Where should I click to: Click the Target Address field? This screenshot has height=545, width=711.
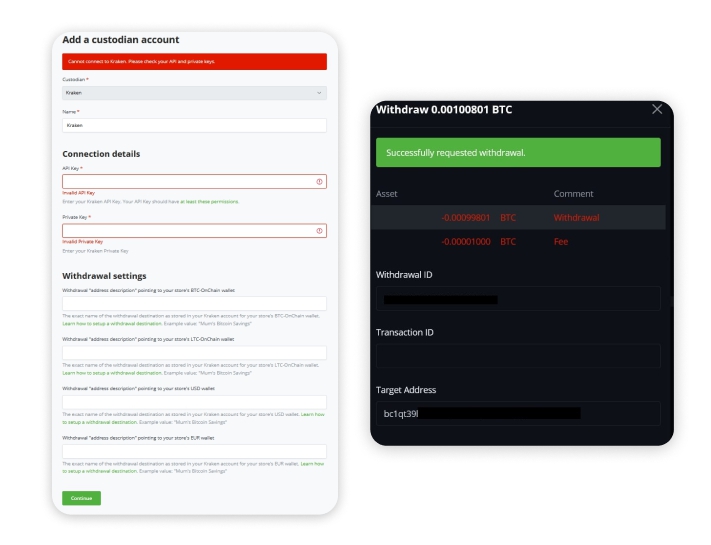coord(518,414)
